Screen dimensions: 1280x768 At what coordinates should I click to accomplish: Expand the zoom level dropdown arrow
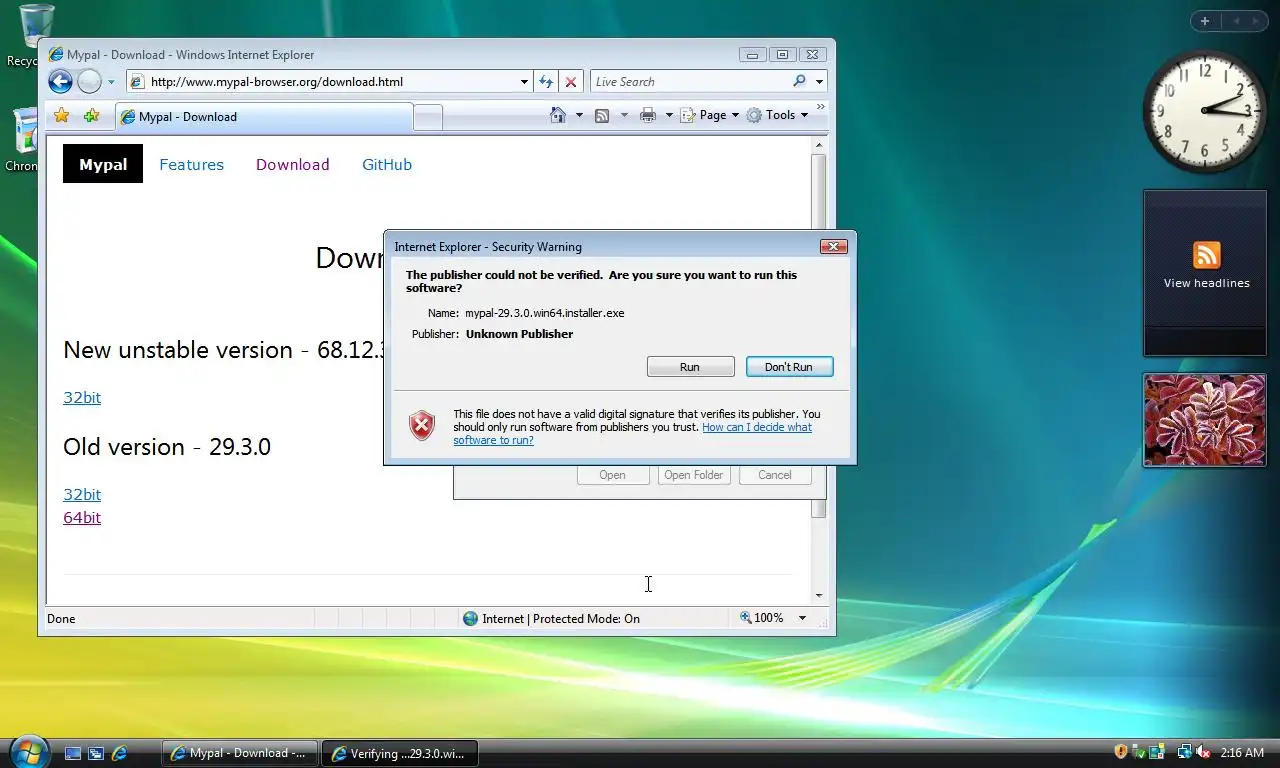coord(802,618)
